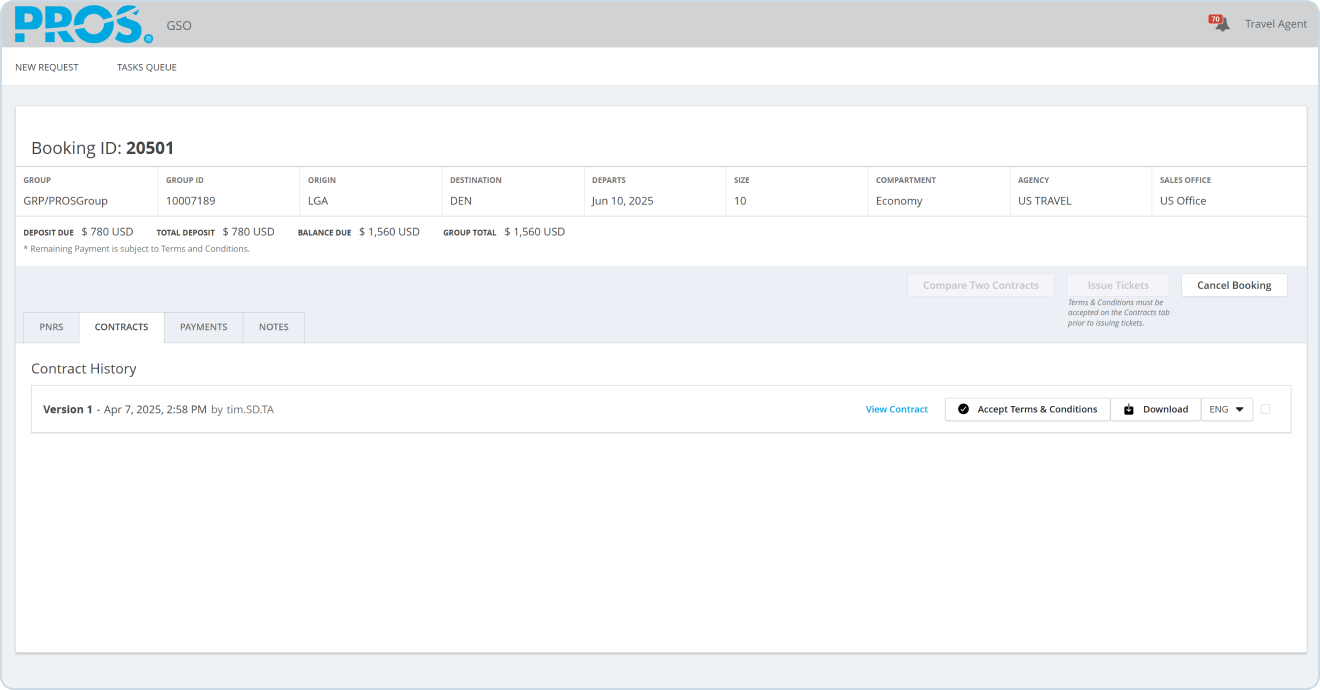Screen dimensions: 1320x690
Task: Open the TASKS QUEUE menu item
Action: 147,67
